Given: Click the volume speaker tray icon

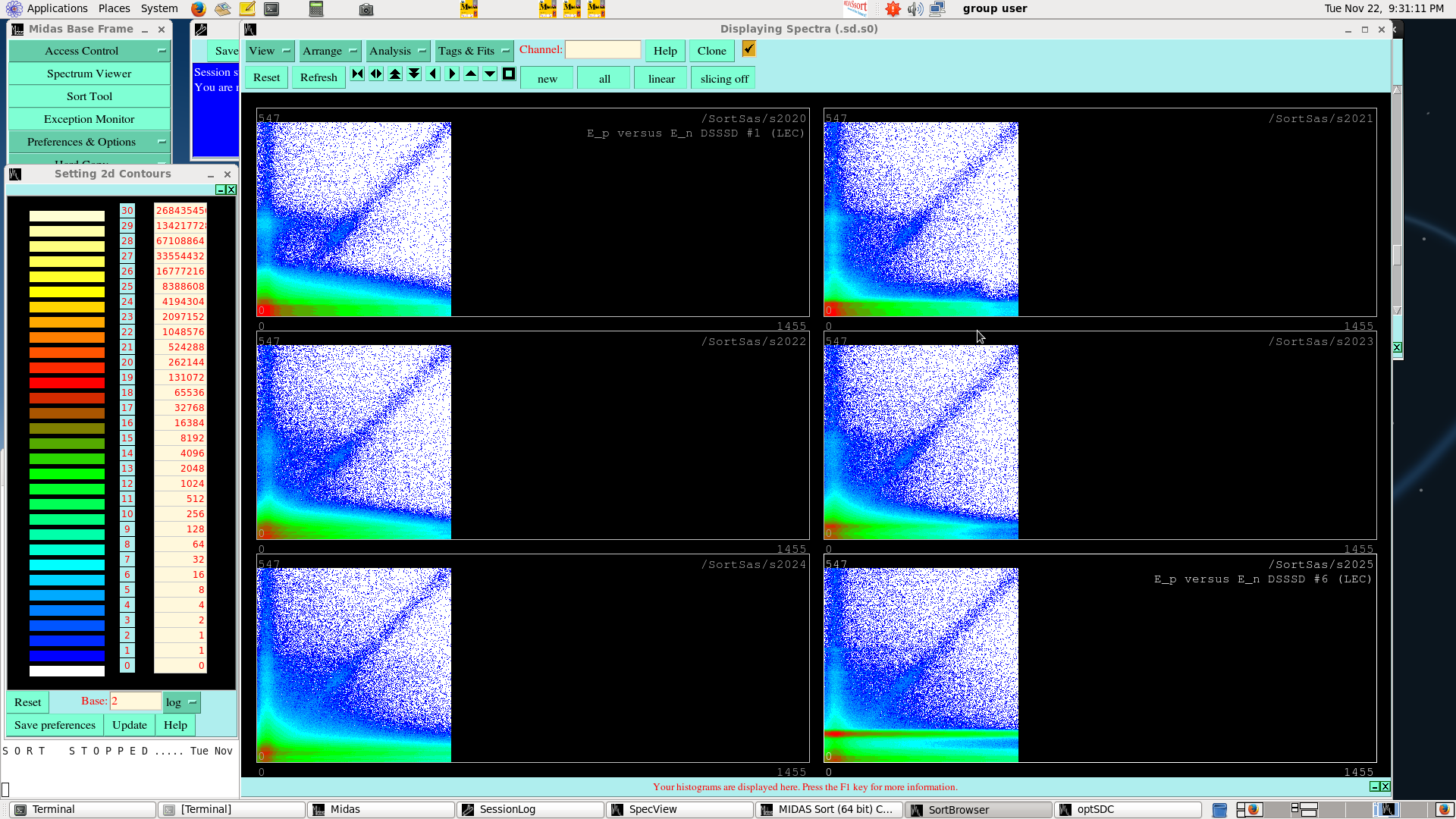Looking at the screenshot, I should pos(915,9).
